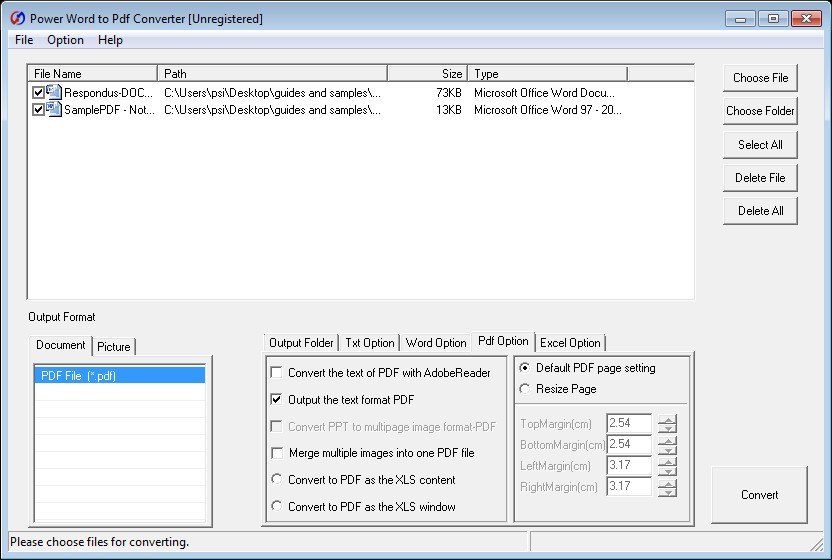Click Microsoft Office Word 97 - 20... type cell
Image resolution: width=832 pixels, height=560 pixels.
(x=548, y=110)
